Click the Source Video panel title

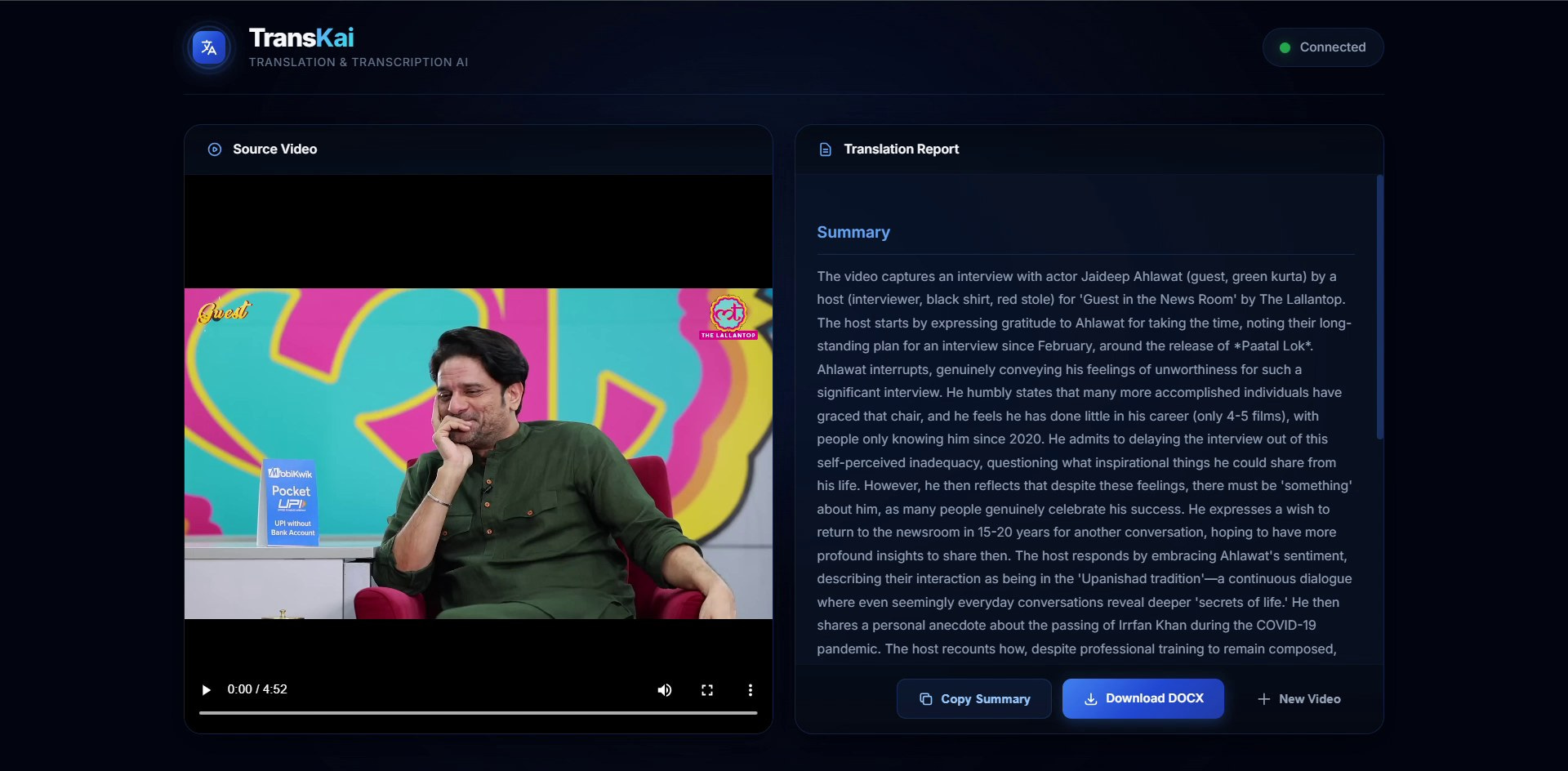point(274,149)
